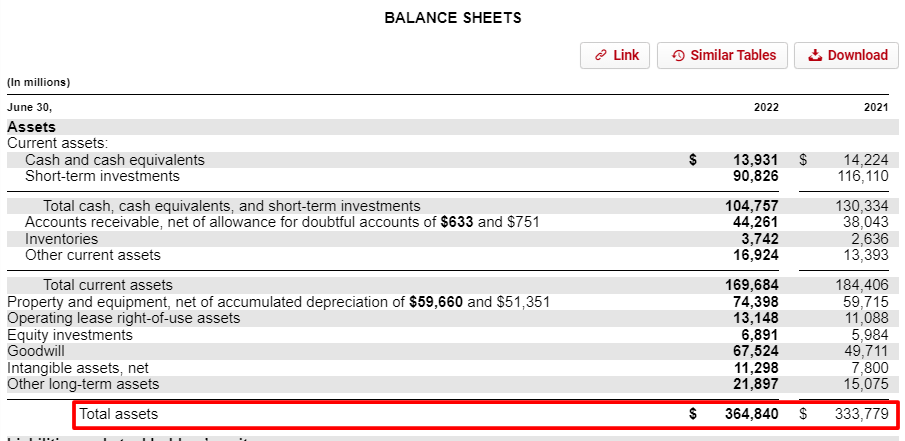The width and height of the screenshot is (905, 441).
Task: Click the Total current assets label
Action: (x=108, y=285)
